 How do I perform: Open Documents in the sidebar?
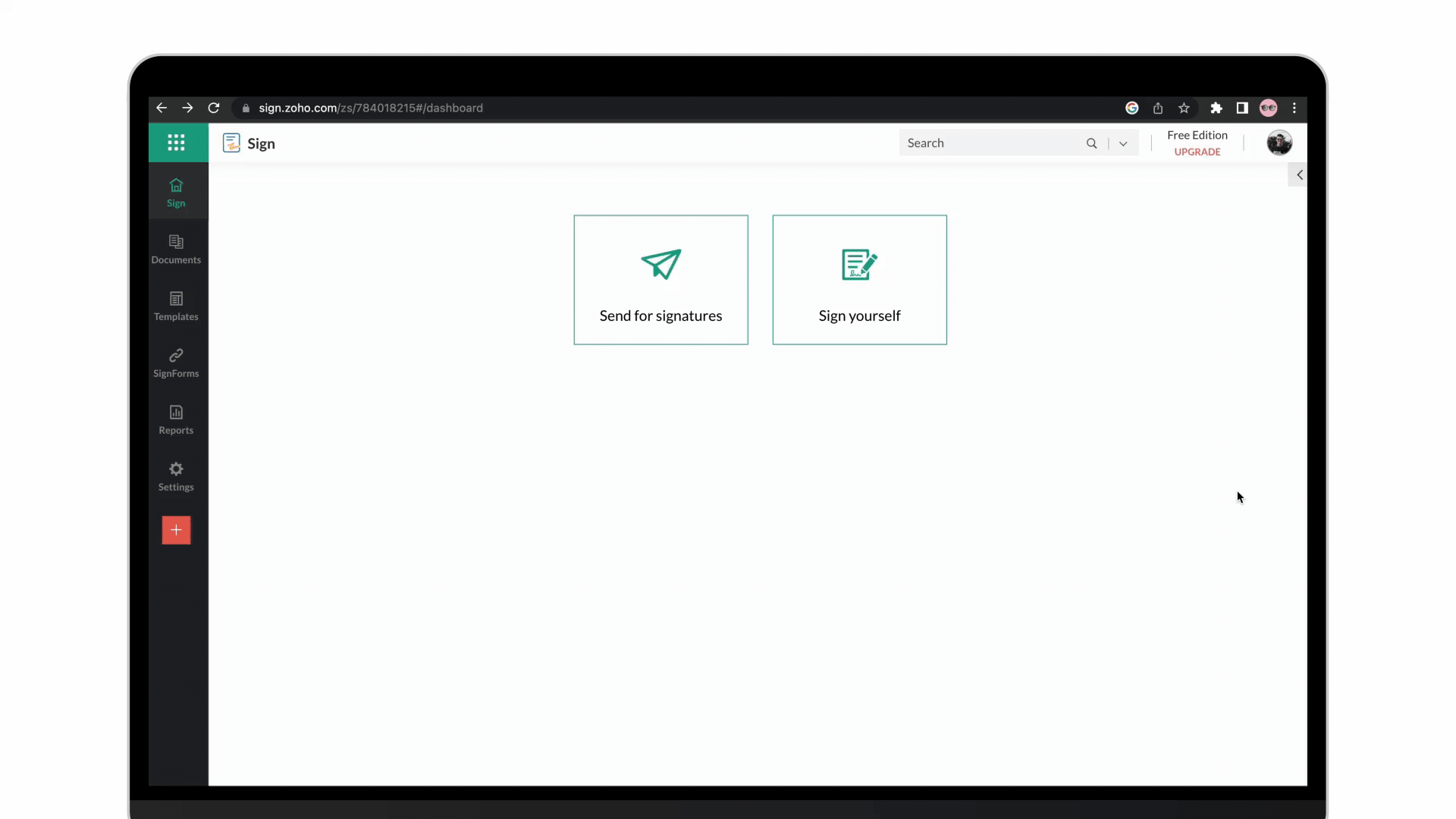click(x=176, y=249)
